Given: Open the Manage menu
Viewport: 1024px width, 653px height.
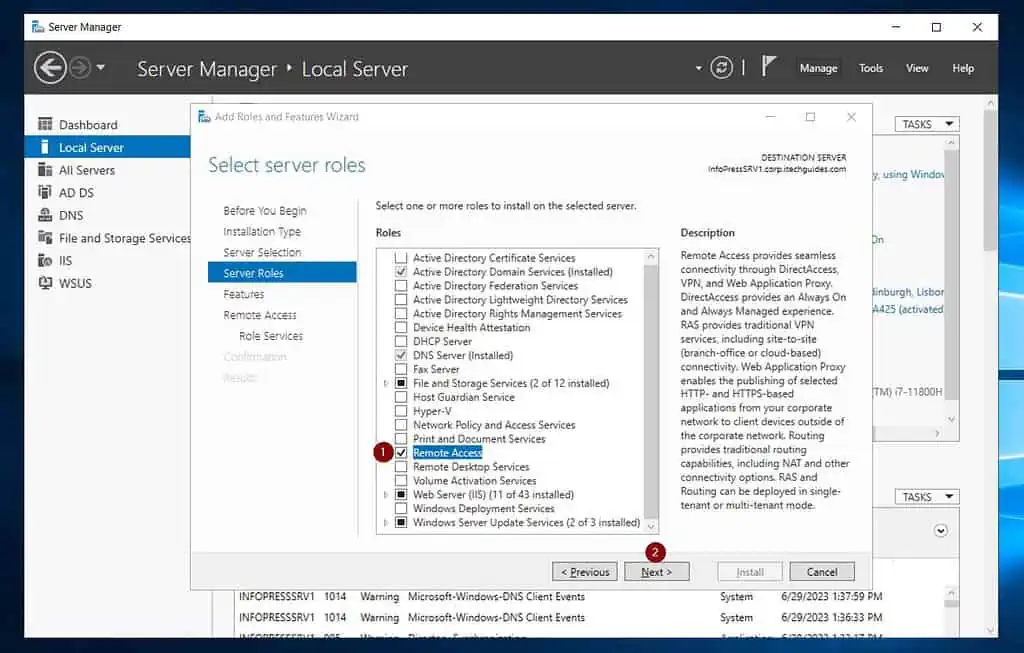Looking at the screenshot, I should pos(818,68).
